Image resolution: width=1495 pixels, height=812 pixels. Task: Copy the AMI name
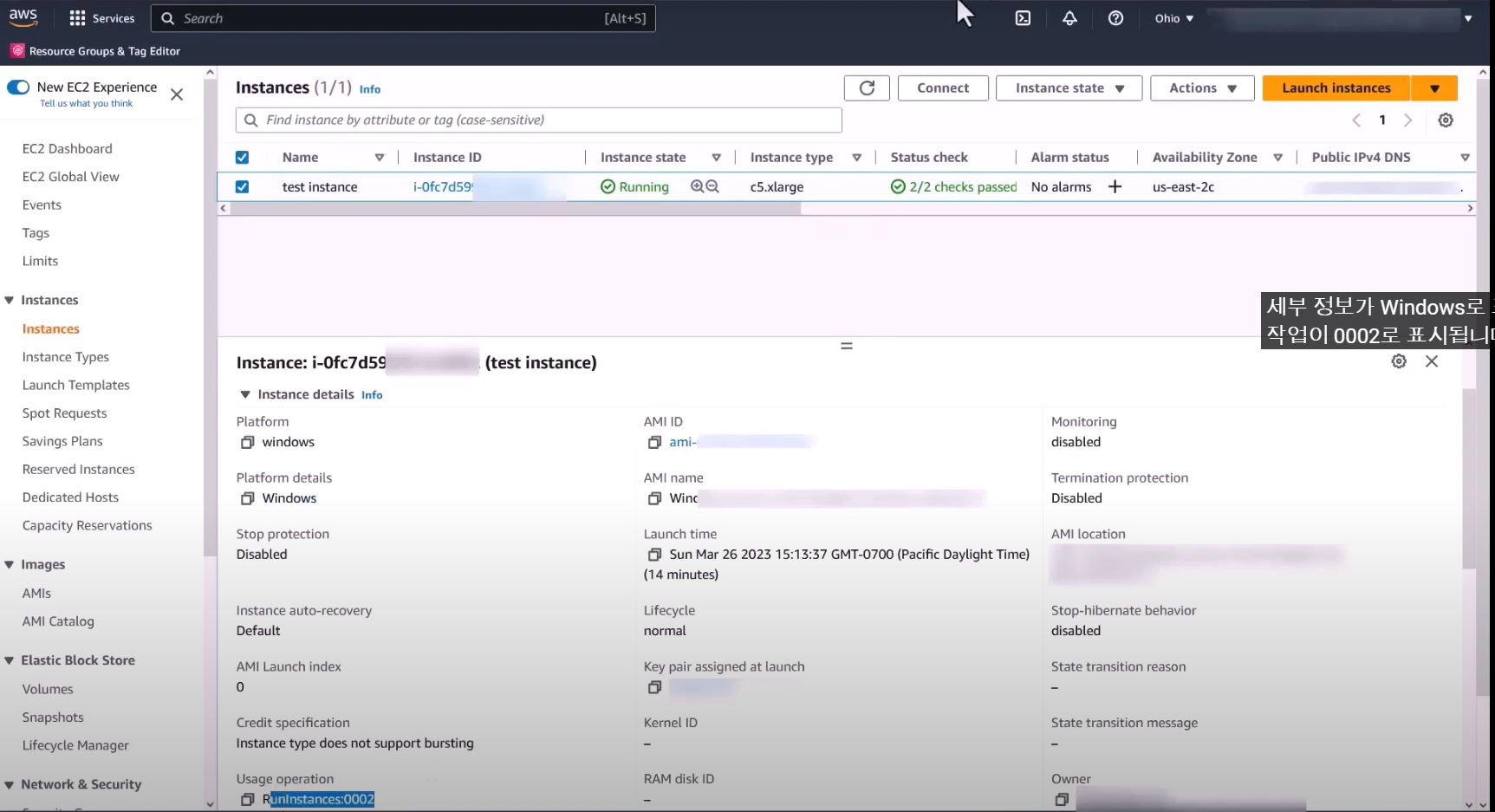[x=654, y=498]
